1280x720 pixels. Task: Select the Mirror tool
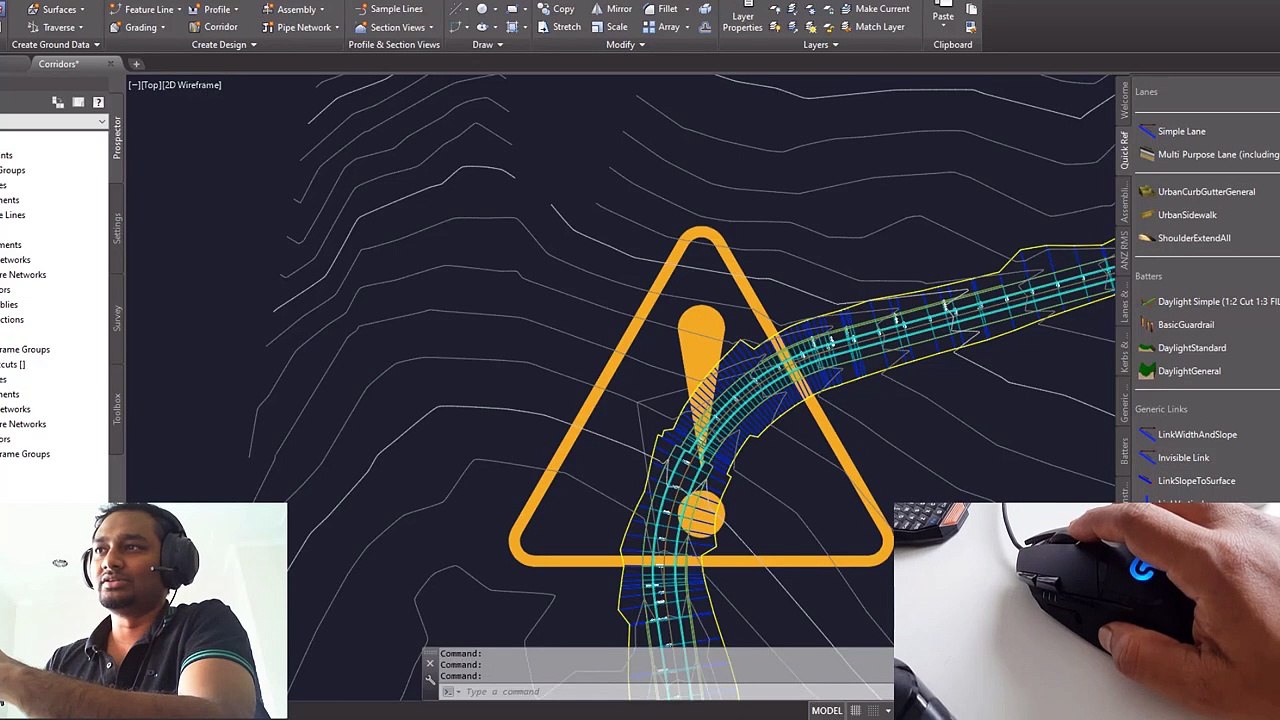point(611,9)
